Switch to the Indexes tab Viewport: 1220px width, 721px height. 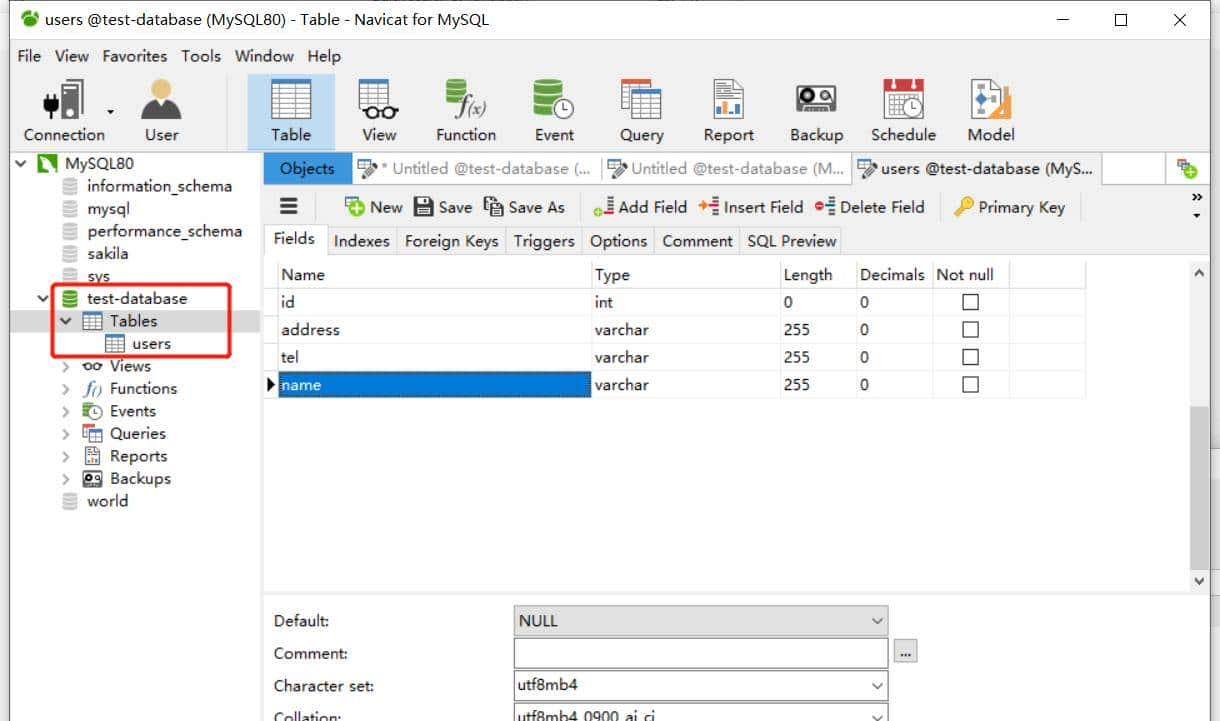361,241
